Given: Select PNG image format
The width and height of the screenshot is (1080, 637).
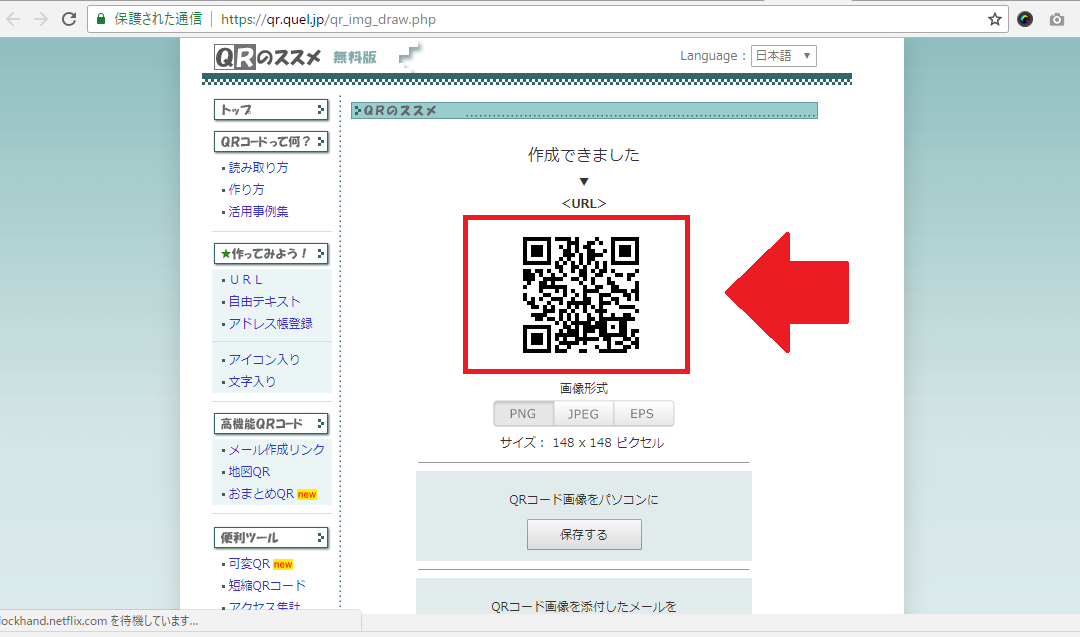Looking at the screenshot, I should (523, 414).
